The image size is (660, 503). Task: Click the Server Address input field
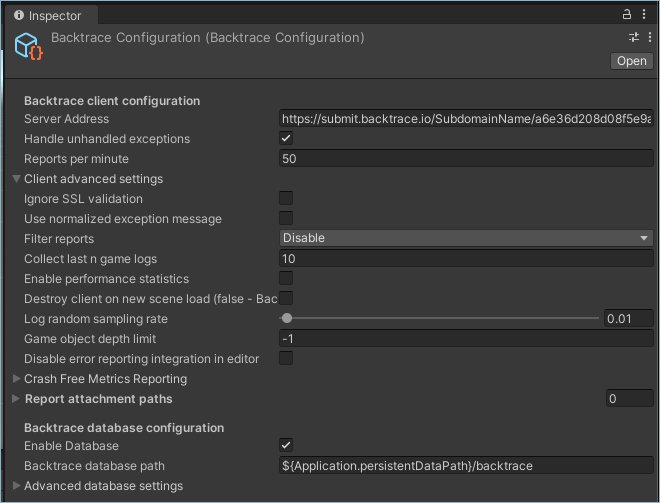(x=466, y=118)
